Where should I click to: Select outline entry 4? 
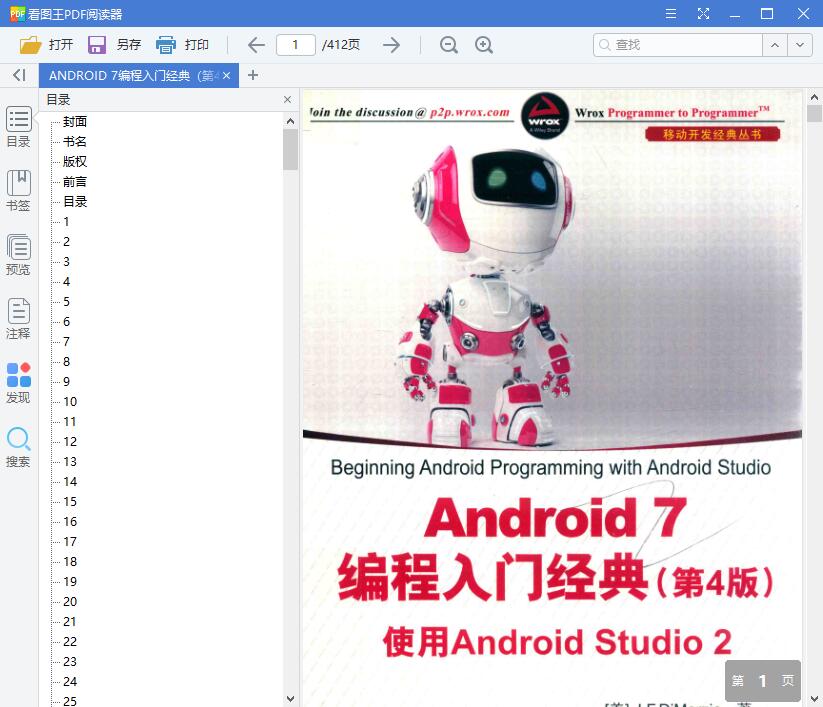click(66, 282)
